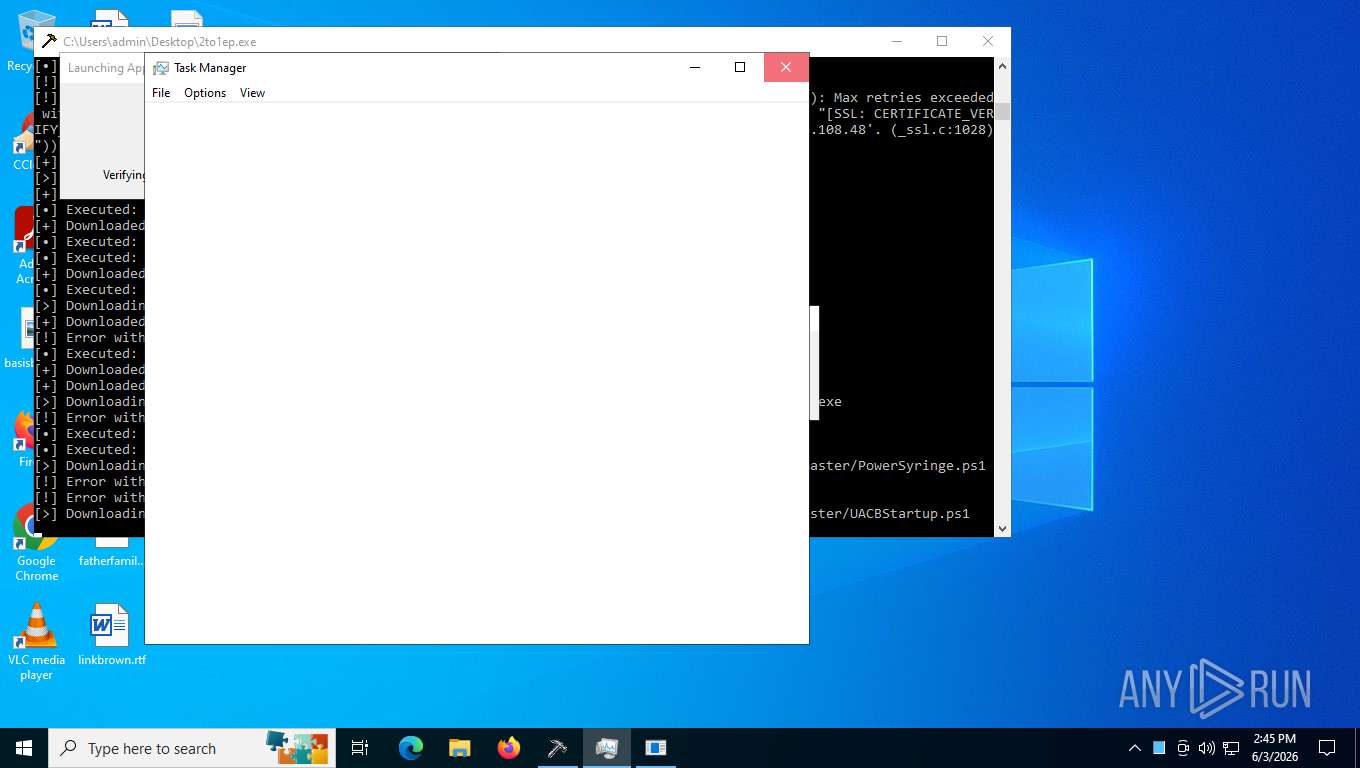
Task: Click the 'UACBStartup.ps1' text in console
Action: click(x=909, y=513)
